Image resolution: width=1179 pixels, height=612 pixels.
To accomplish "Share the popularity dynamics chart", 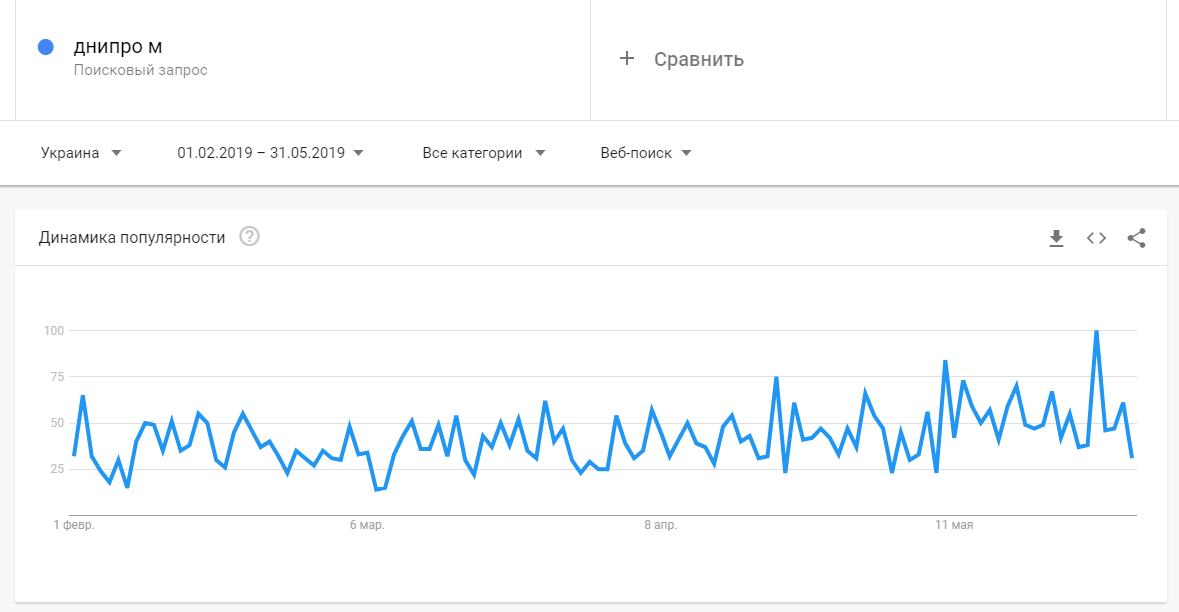I will (x=1136, y=238).
